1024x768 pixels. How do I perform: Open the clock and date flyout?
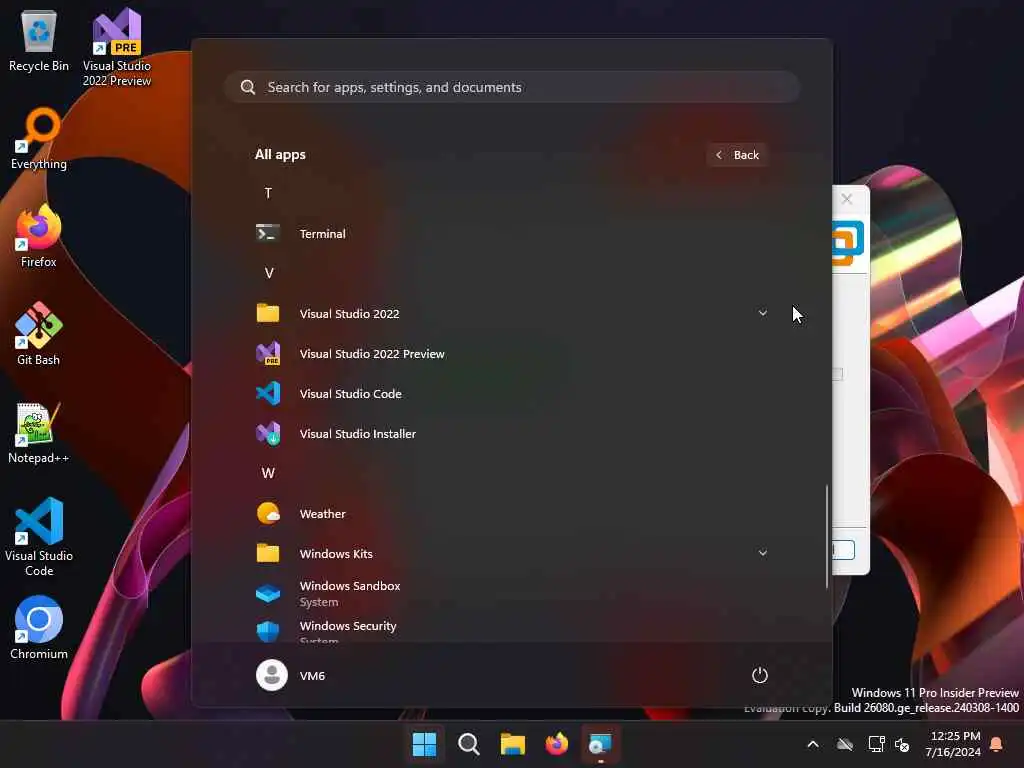953,744
